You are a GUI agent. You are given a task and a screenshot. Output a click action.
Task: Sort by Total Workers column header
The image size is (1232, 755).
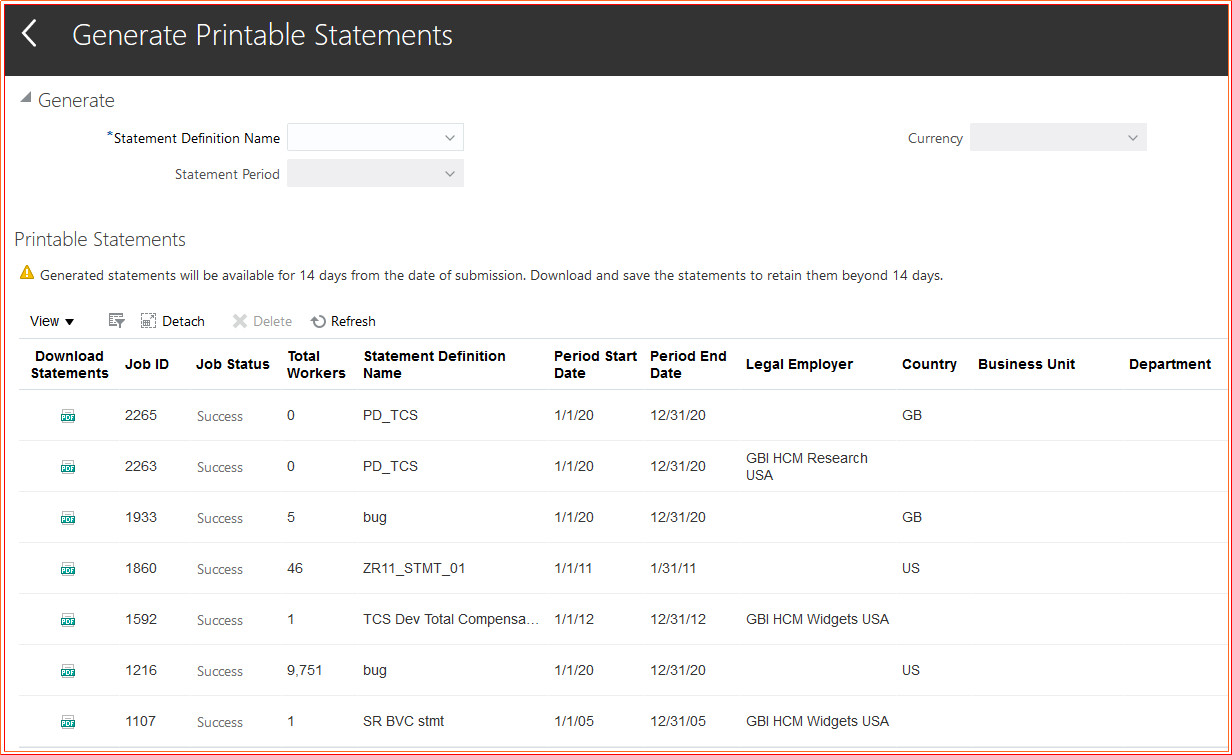click(x=316, y=364)
